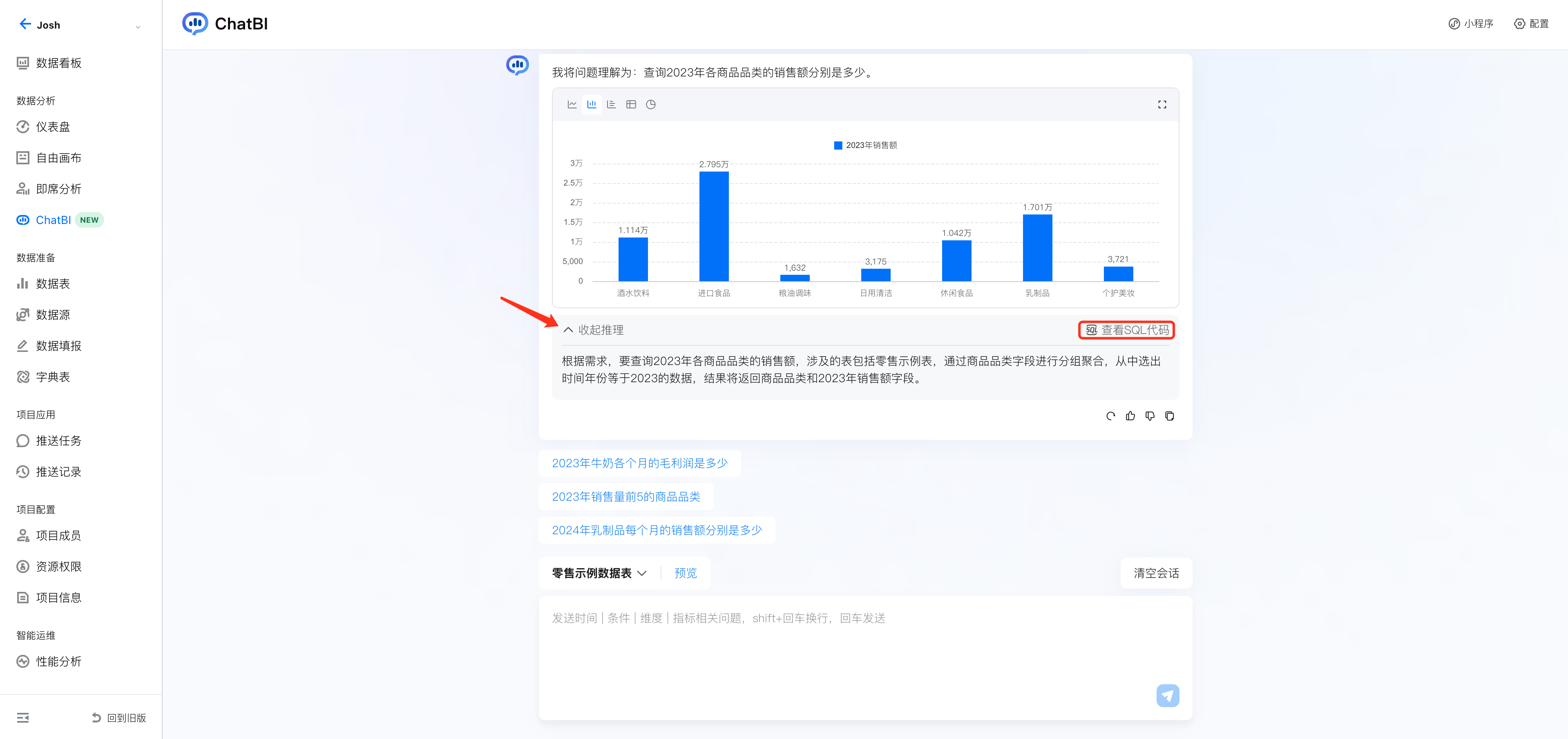Image resolution: width=1568 pixels, height=739 pixels.
Task: Click 查看SQL代码 button
Action: click(1127, 329)
